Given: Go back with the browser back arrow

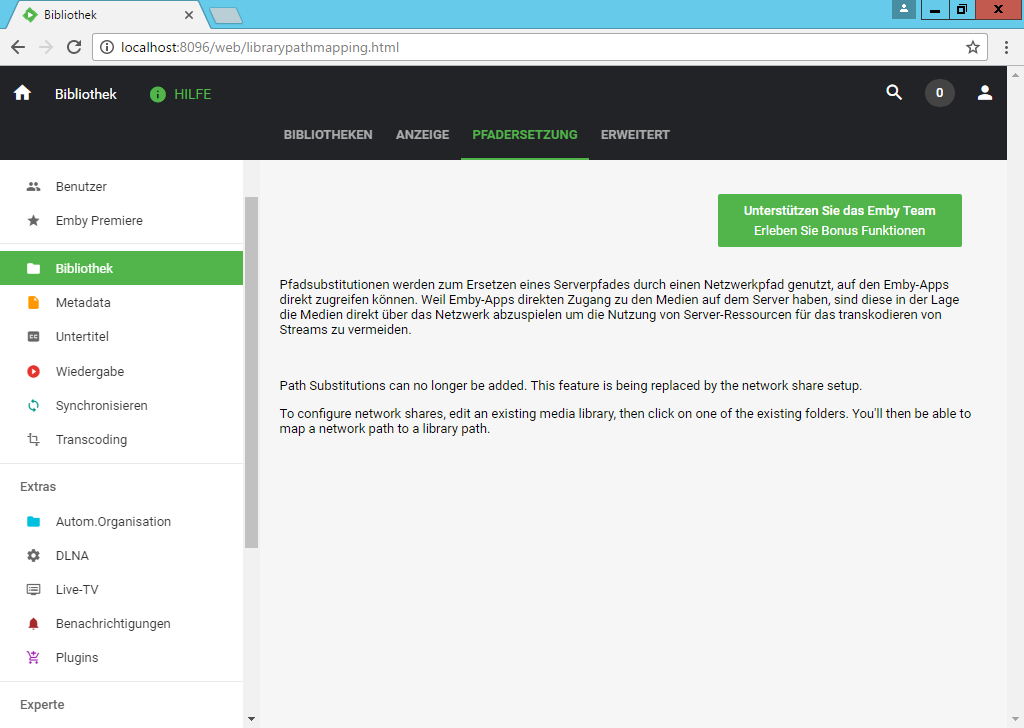Looking at the screenshot, I should click(18, 47).
